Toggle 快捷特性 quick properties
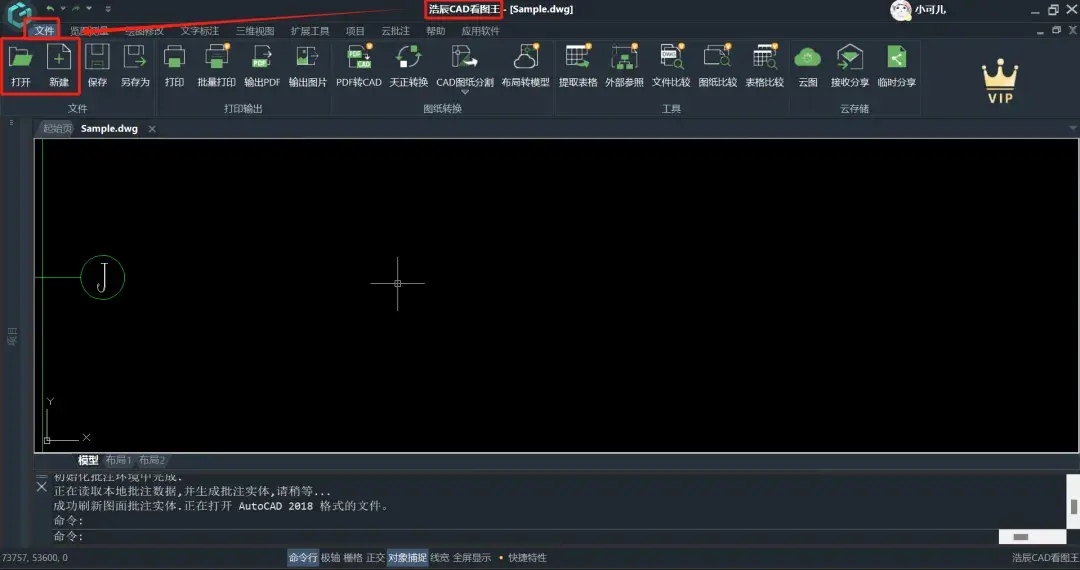Image resolution: width=1080 pixels, height=570 pixels. click(x=527, y=558)
